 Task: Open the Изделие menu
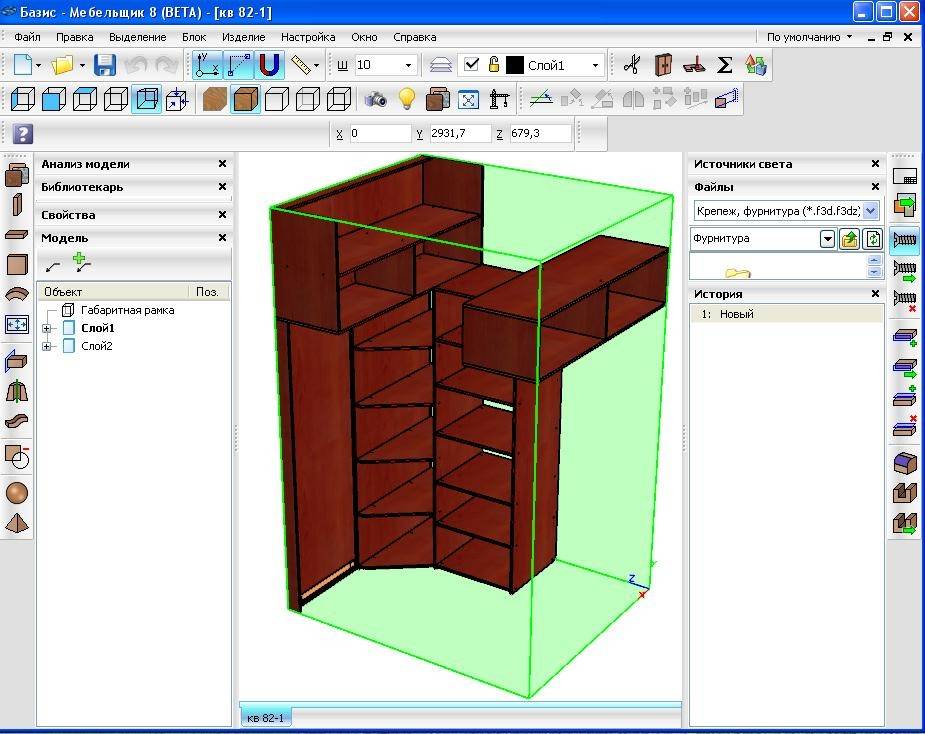tap(244, 37)
